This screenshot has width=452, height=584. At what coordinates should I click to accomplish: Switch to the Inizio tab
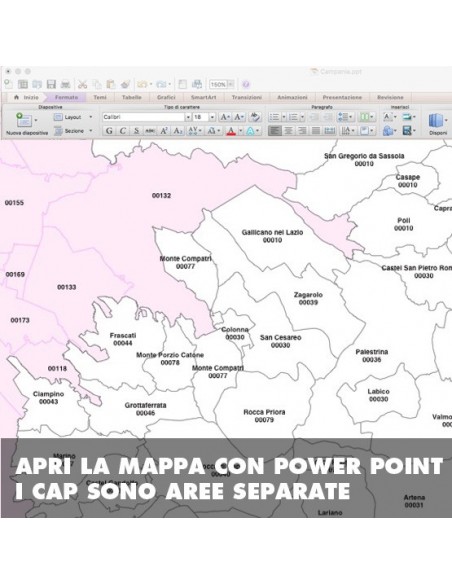coord(27,98)
